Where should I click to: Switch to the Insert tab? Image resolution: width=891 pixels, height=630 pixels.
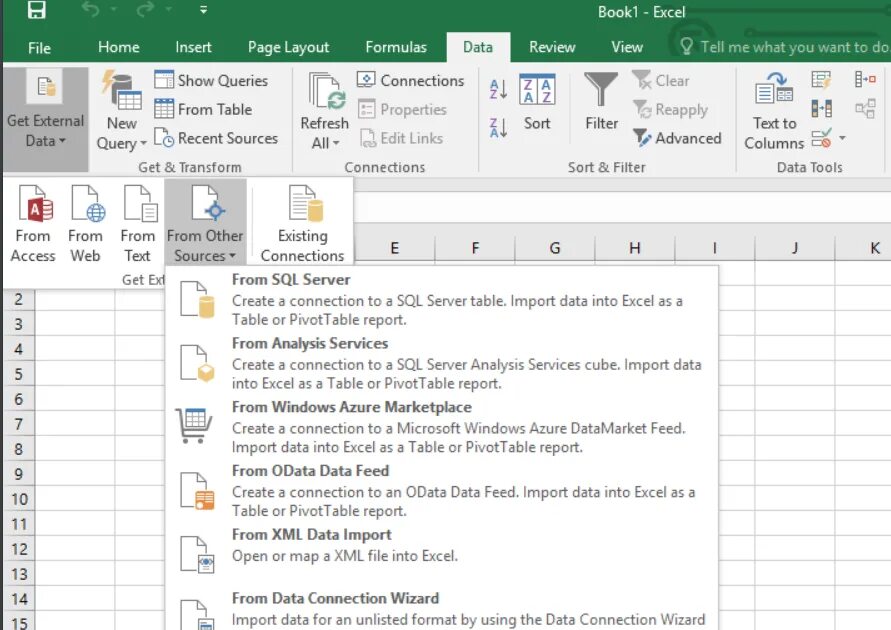coord(193,47)
